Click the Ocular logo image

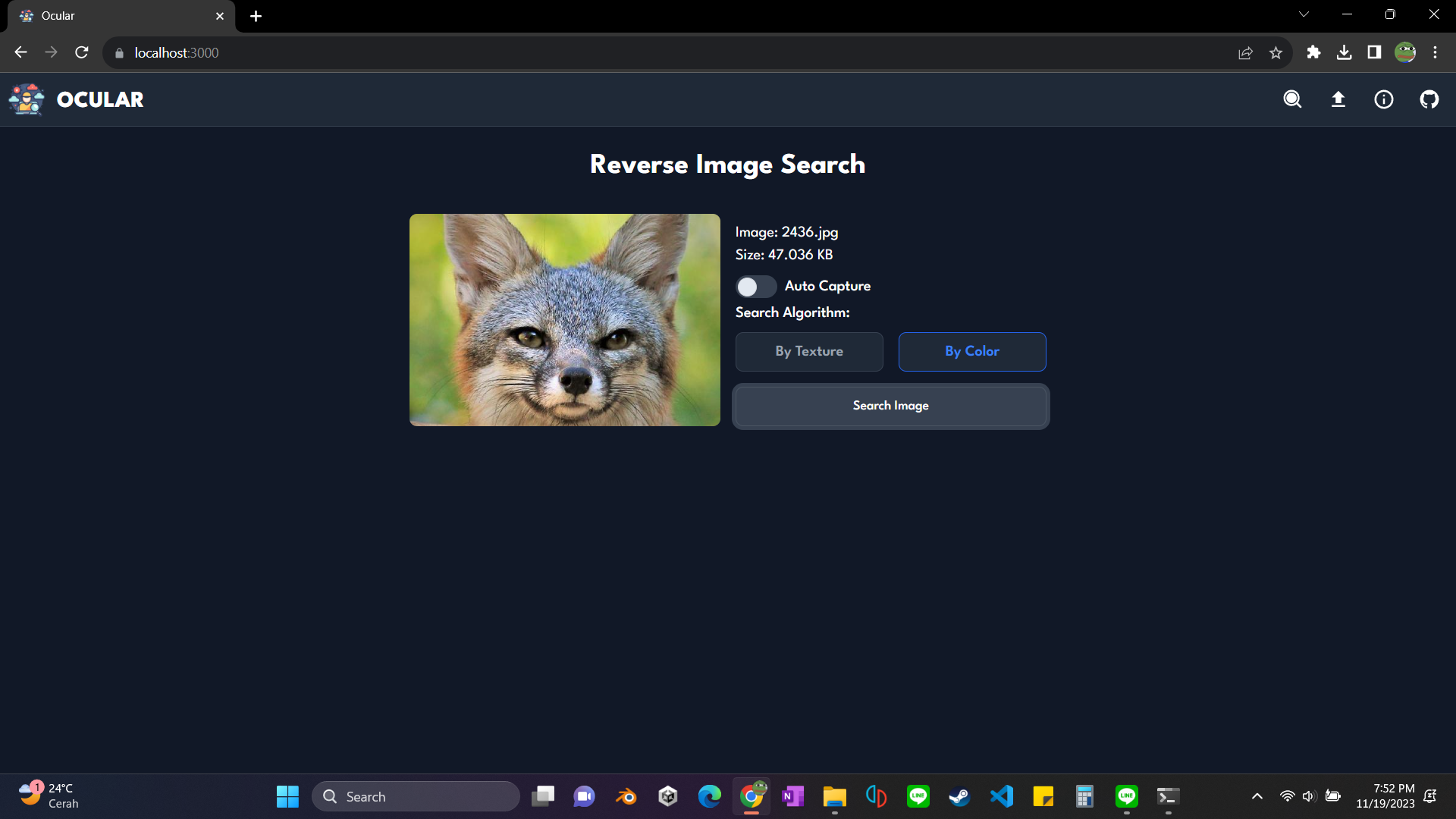27,99
